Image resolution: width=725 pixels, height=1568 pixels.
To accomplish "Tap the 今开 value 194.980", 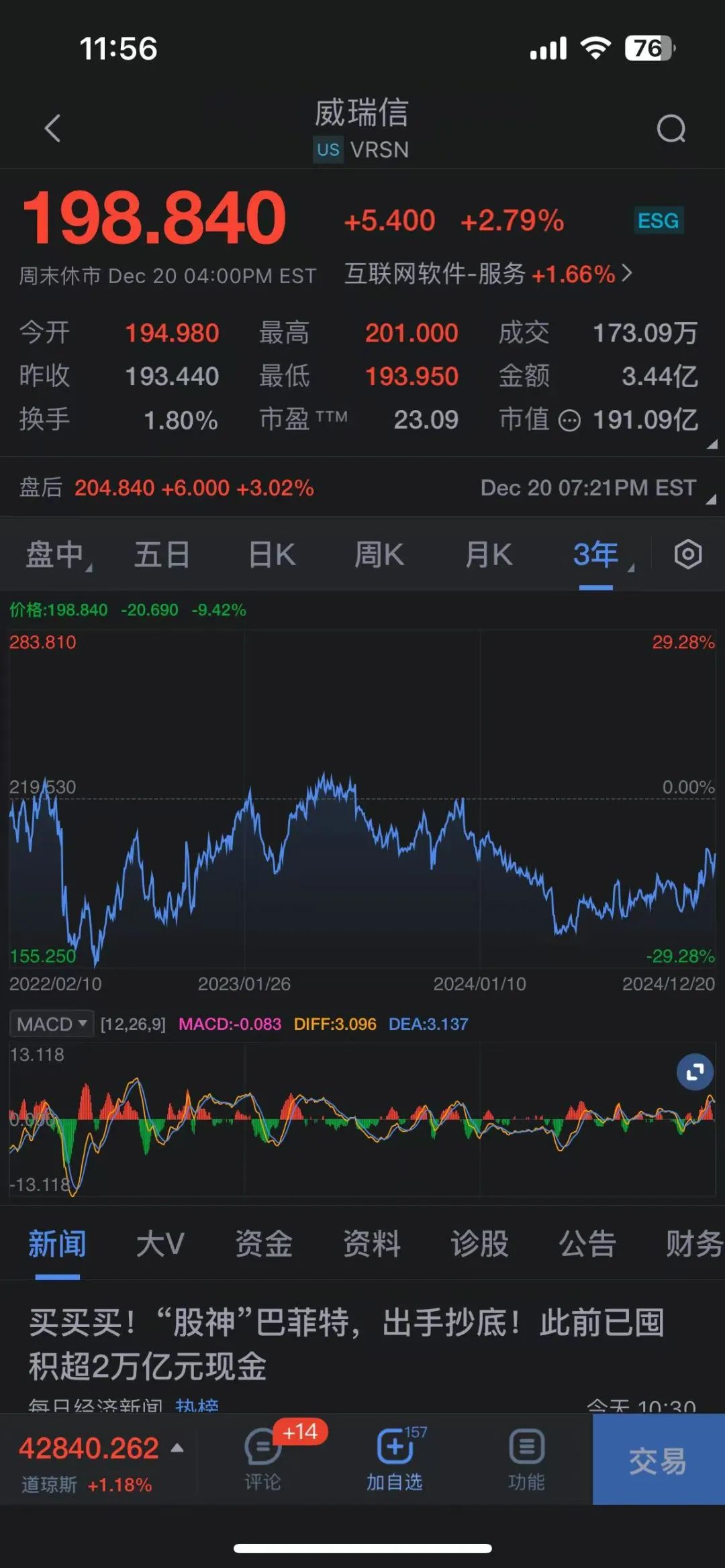I will (172, 333).
